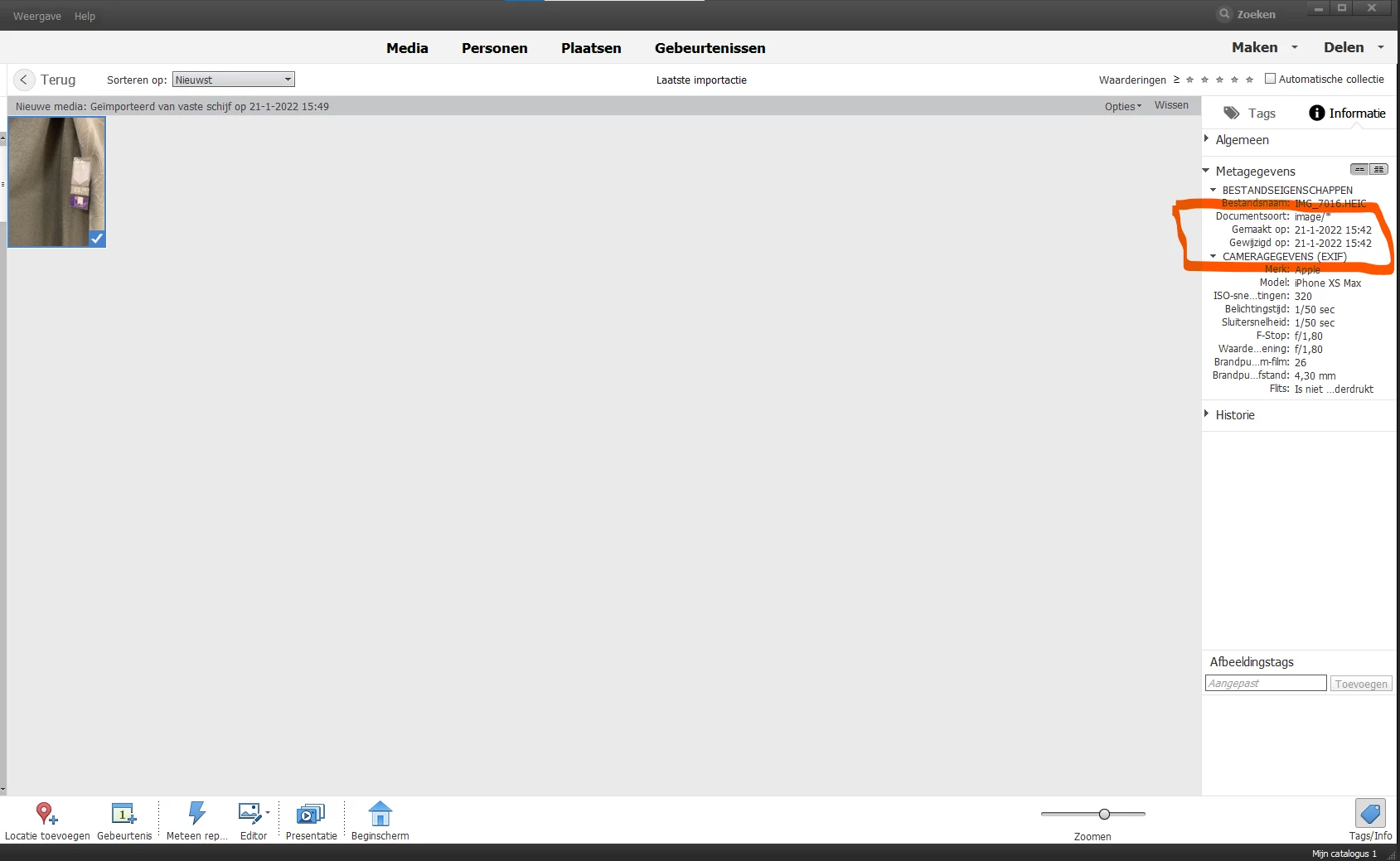
Task: Expand the Historie section
Action: (1207, 414)
